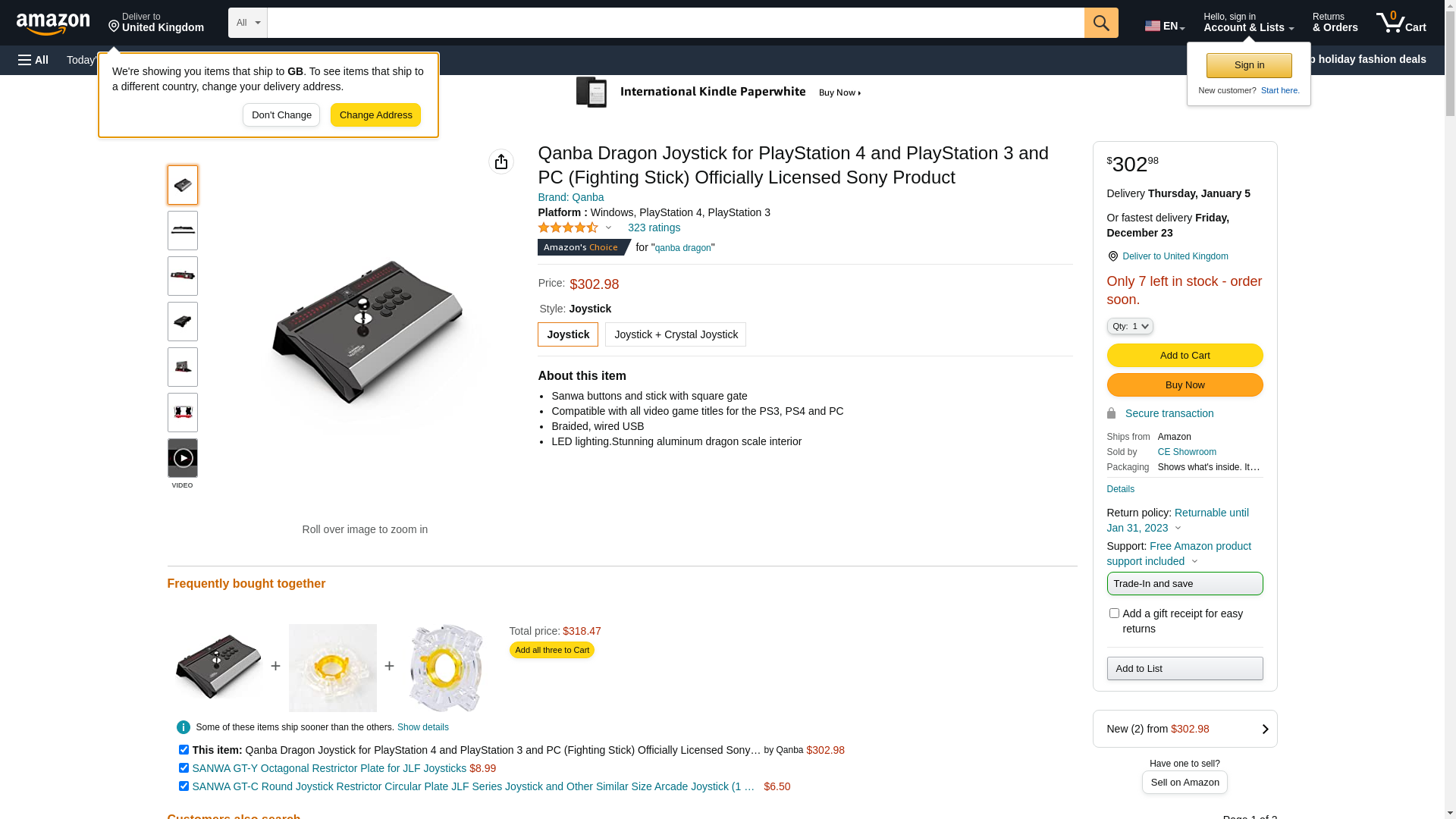Click the Add to Cart button
This screenshot has height=819, width=1456.
point(1185,355)
